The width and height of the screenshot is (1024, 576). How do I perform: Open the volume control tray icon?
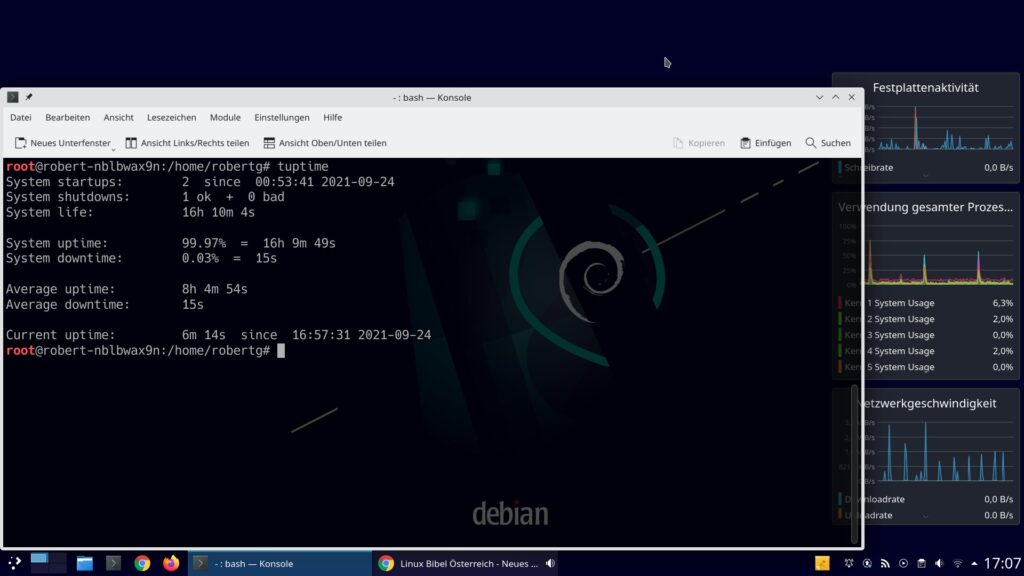tap(939, 563)
